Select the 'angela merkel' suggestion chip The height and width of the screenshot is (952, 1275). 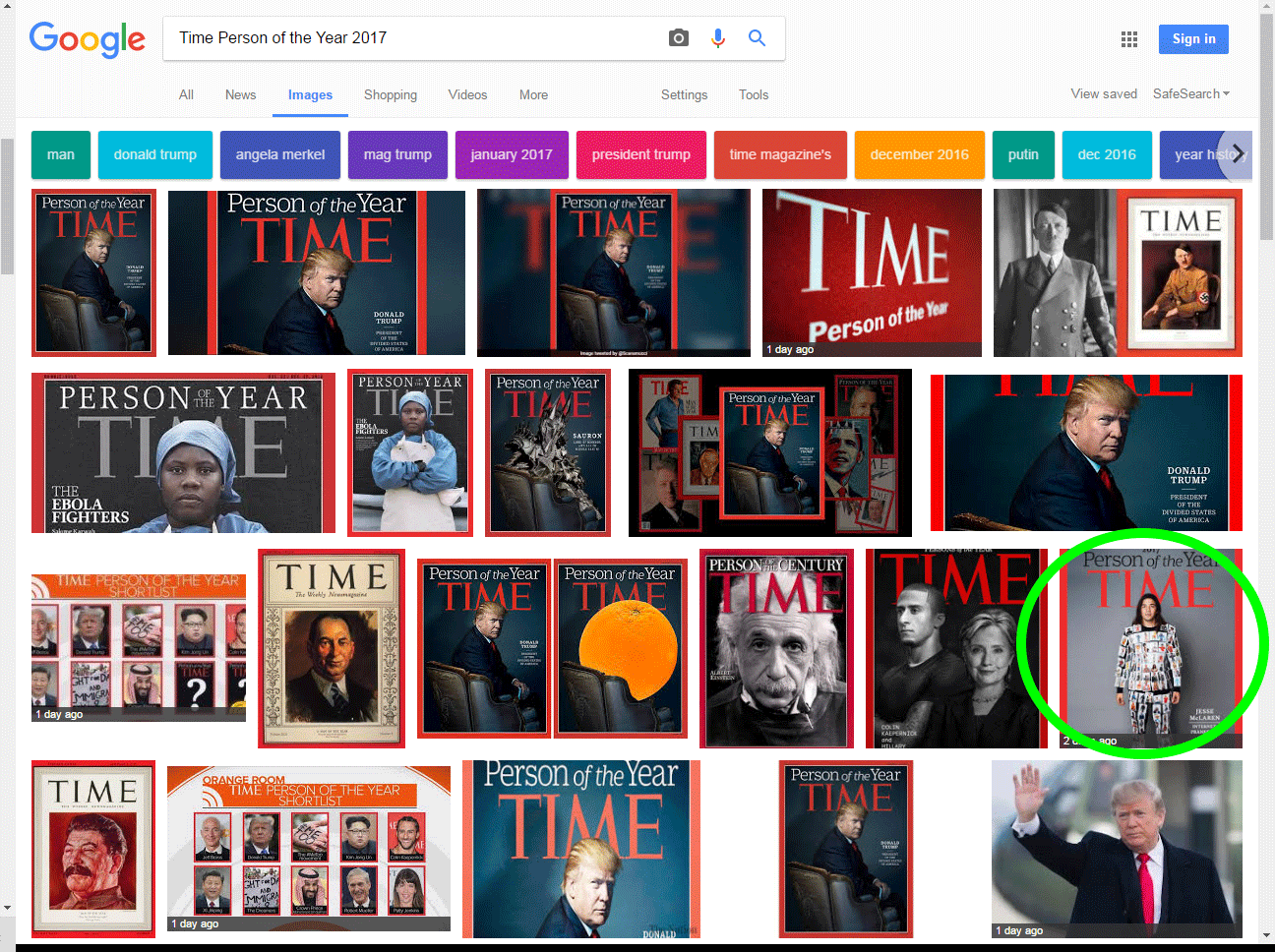point(280,154)
